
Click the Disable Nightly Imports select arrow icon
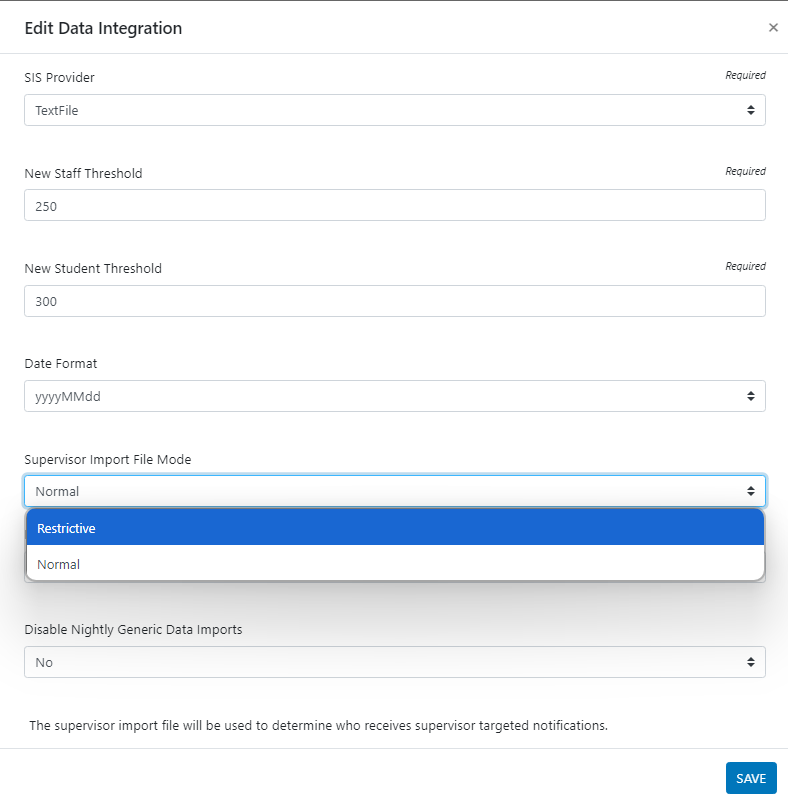751,662
